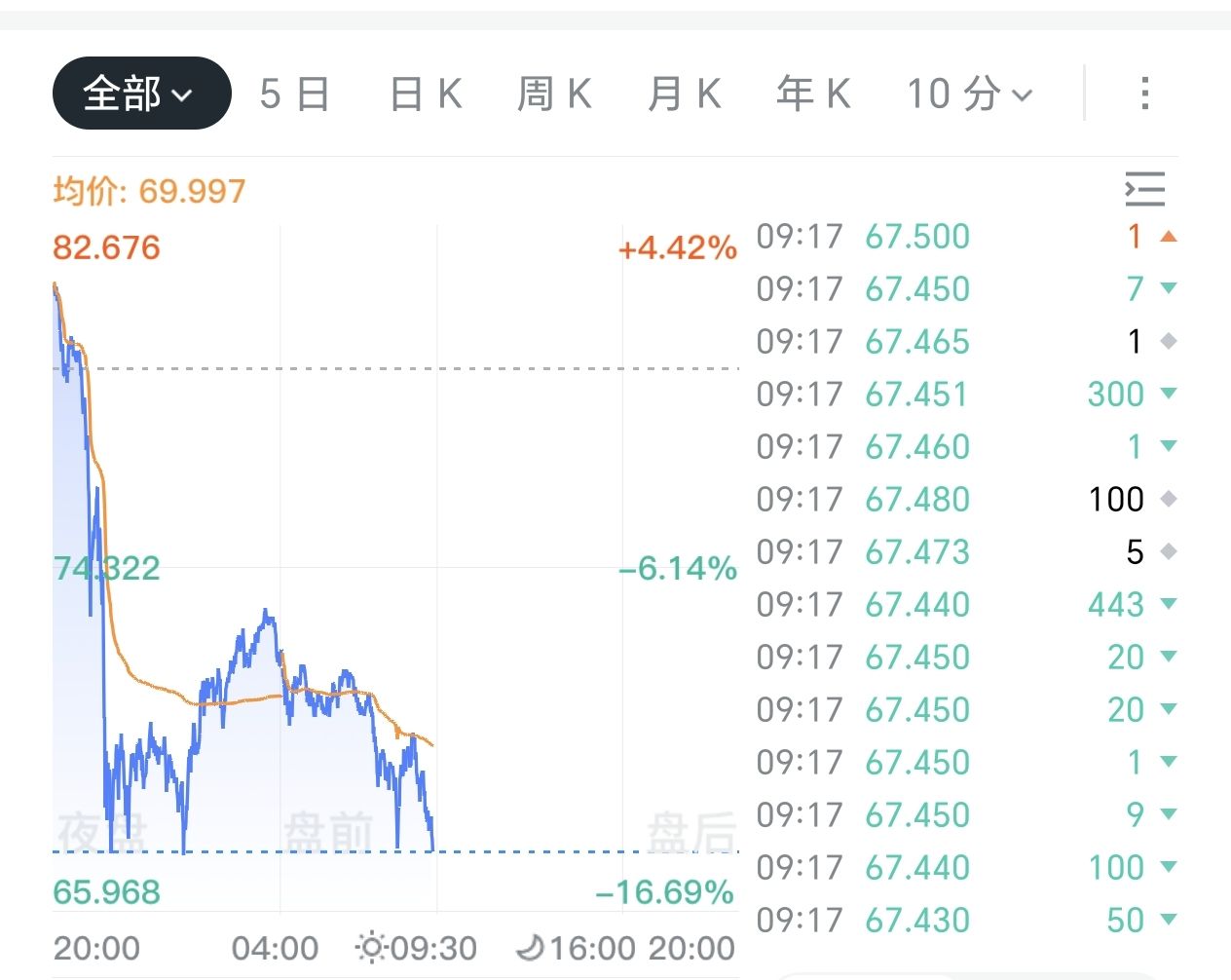The width and height of the screenshot is (1231, 980).
Task: Click the grey diamond beside 67.480 trade
Action: pos(1170,500)
